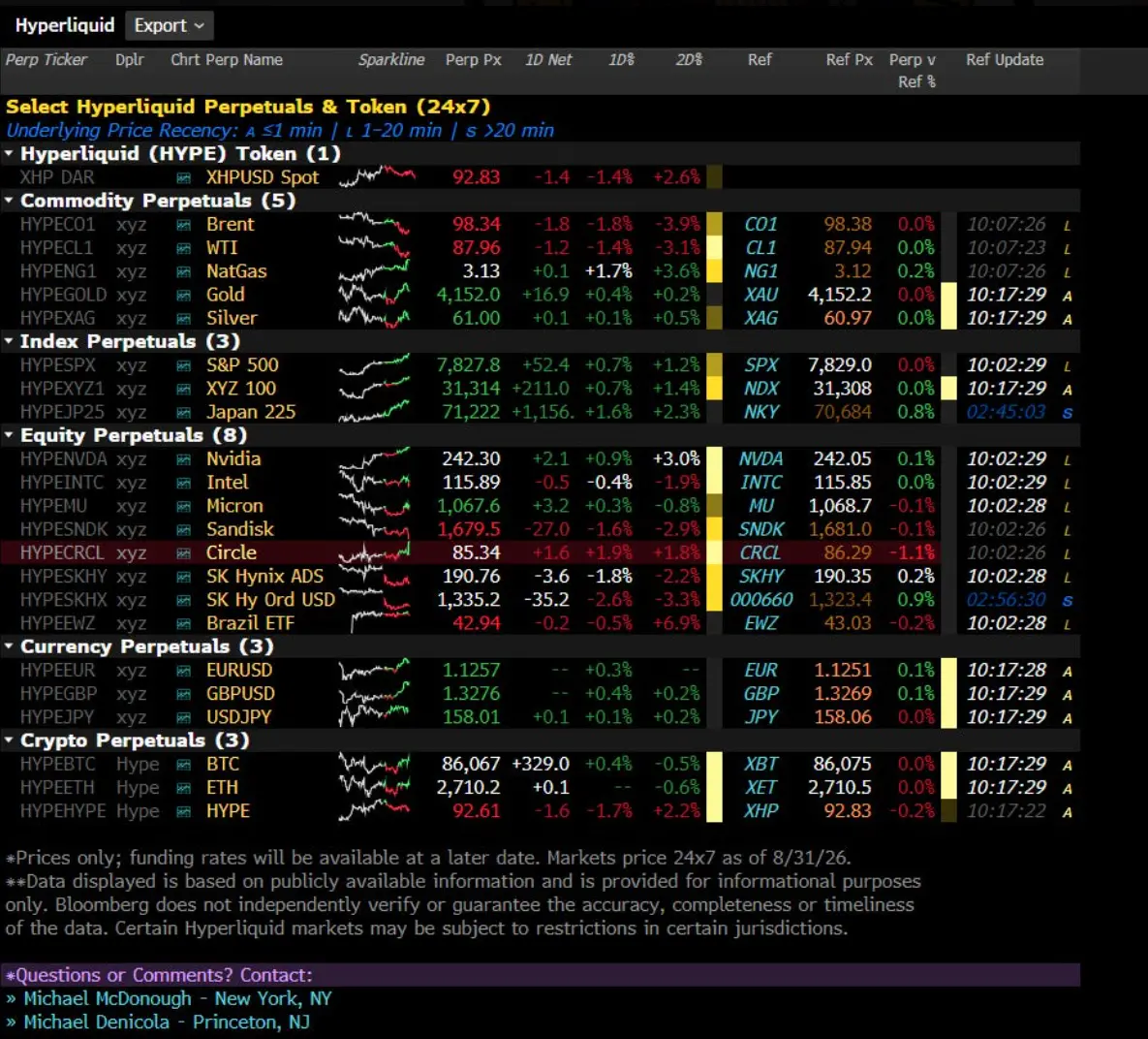Sort by Perp Px column header

coord(473,60)
